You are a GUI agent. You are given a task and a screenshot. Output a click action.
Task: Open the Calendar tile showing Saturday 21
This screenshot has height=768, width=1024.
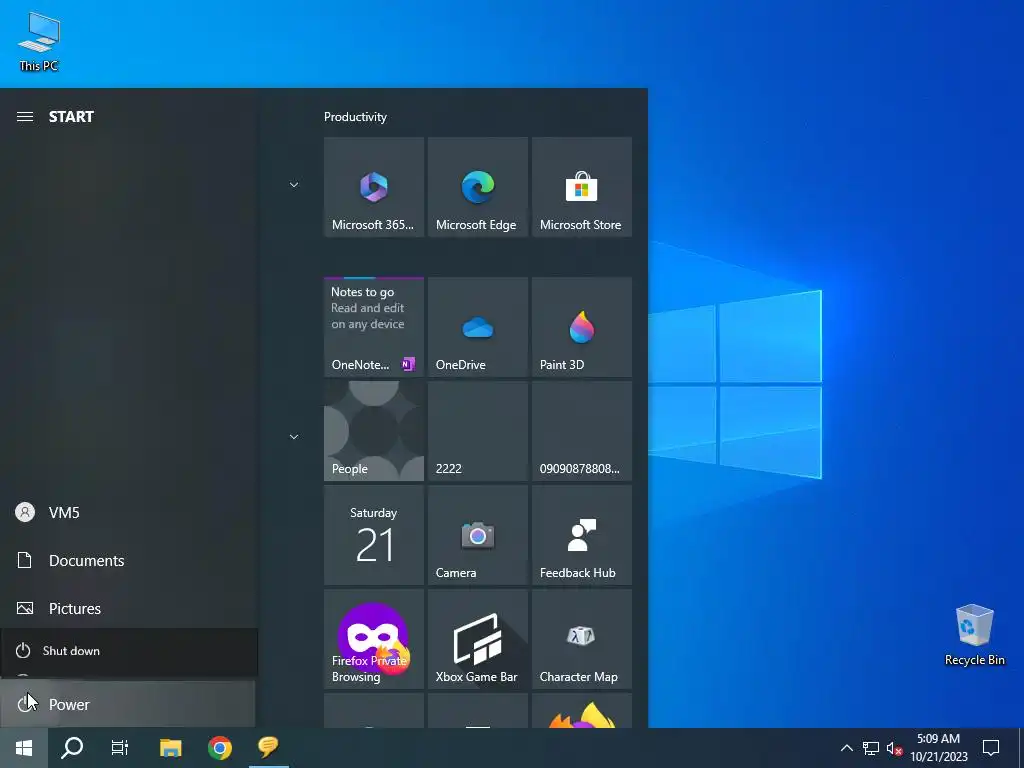pos(374,535)
